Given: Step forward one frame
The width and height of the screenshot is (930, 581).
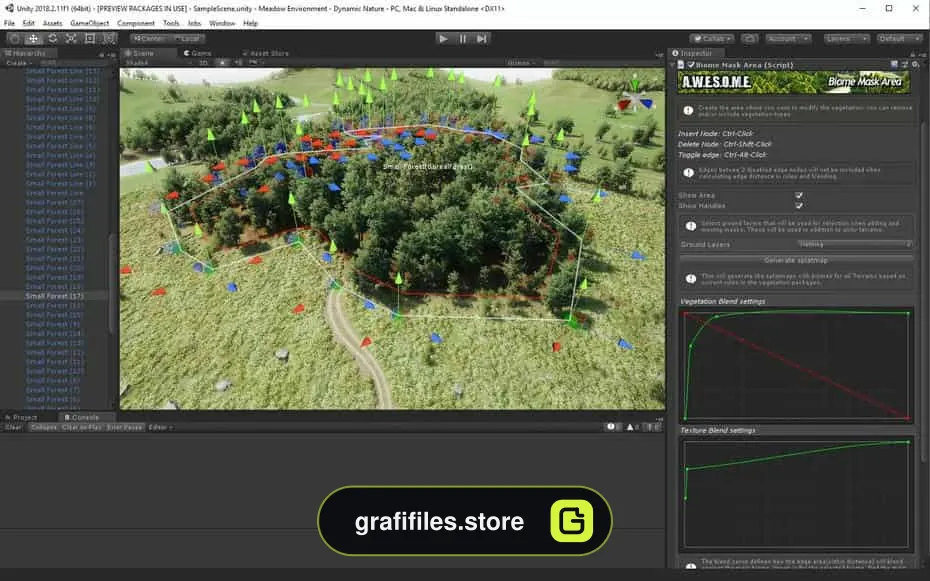Looking at the screenshot, I should tap(482, 39).
